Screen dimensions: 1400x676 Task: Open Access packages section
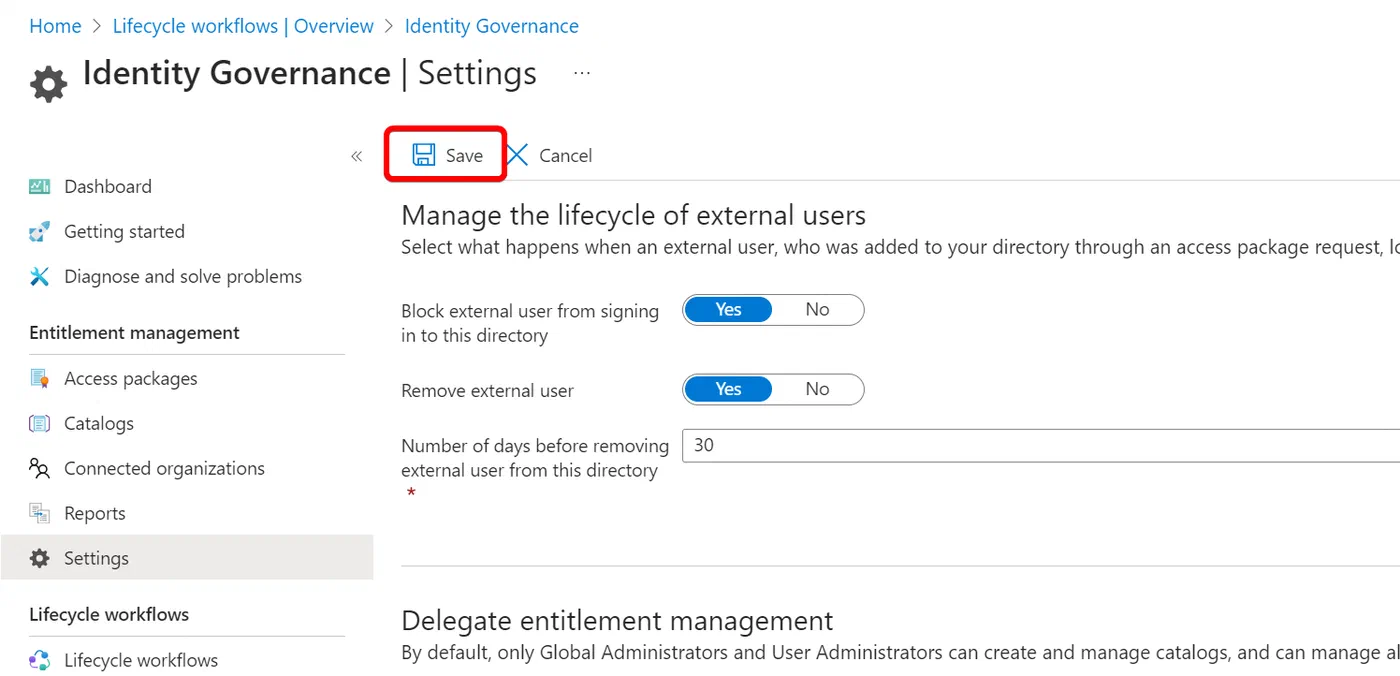(x=131, y=379)
